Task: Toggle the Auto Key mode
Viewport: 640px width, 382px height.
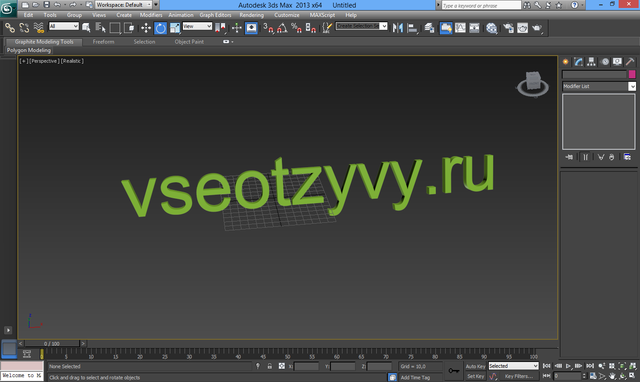Action: pyautogui.click(x=476, y=366)
